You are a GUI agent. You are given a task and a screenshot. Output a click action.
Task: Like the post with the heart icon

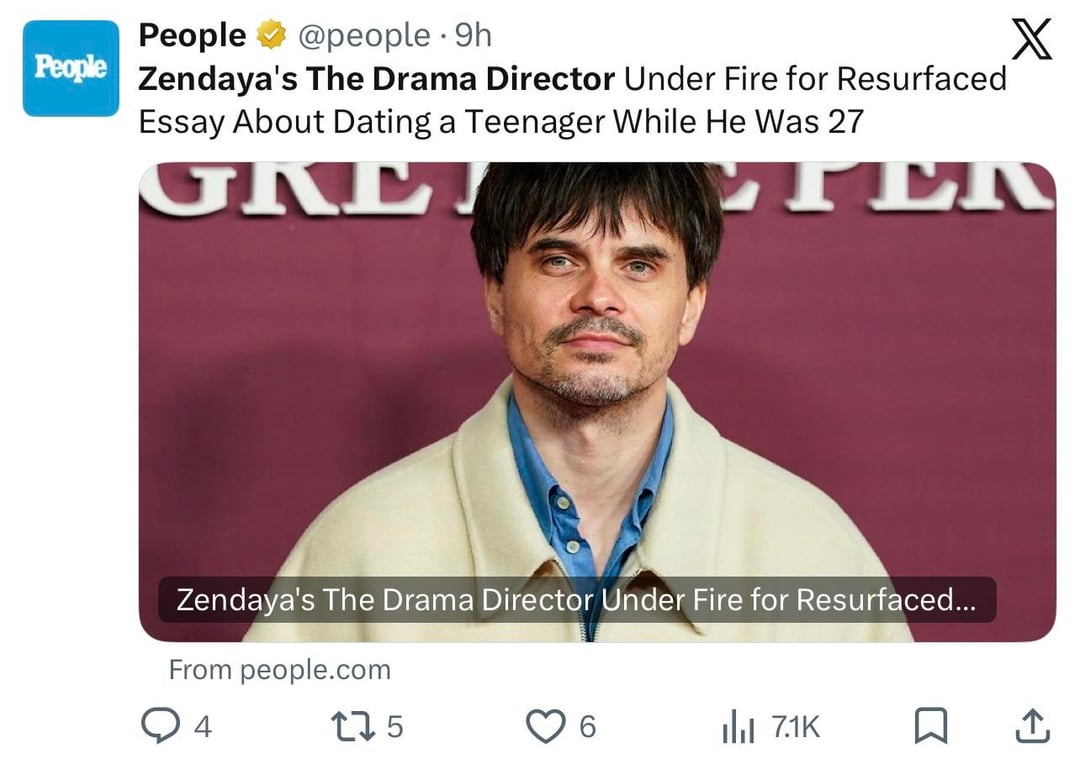(x=545, y=727)
